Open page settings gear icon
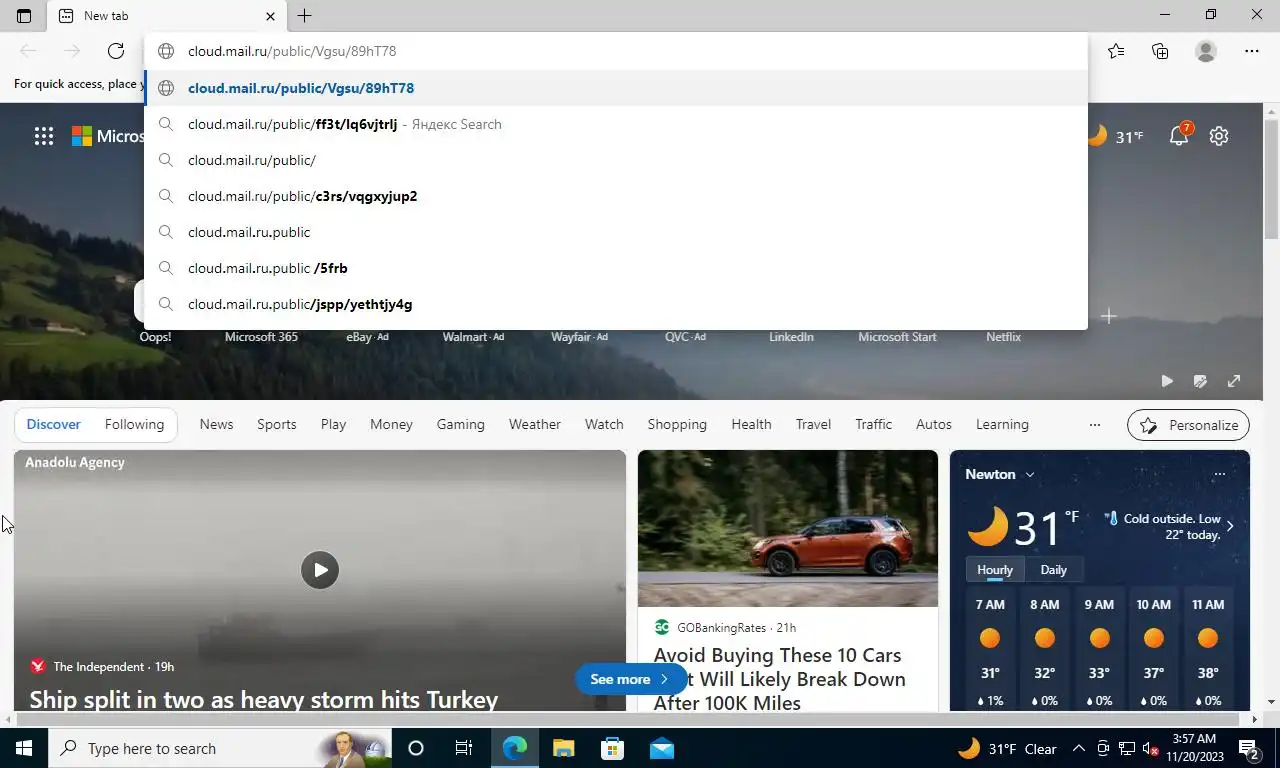Image resolution: width=1280 pixels, height=768 pixels. pos(1218,136)
